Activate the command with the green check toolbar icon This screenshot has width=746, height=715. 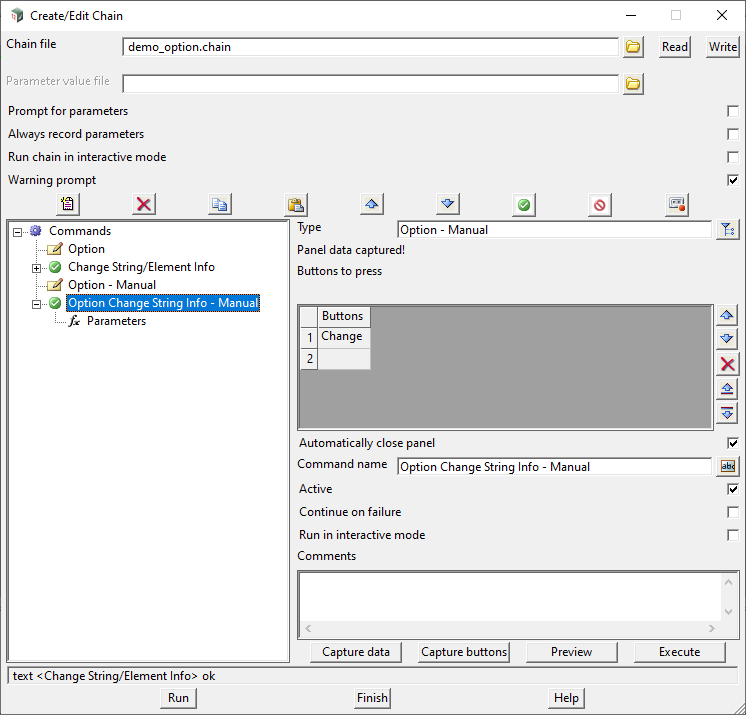coord(524,205)
